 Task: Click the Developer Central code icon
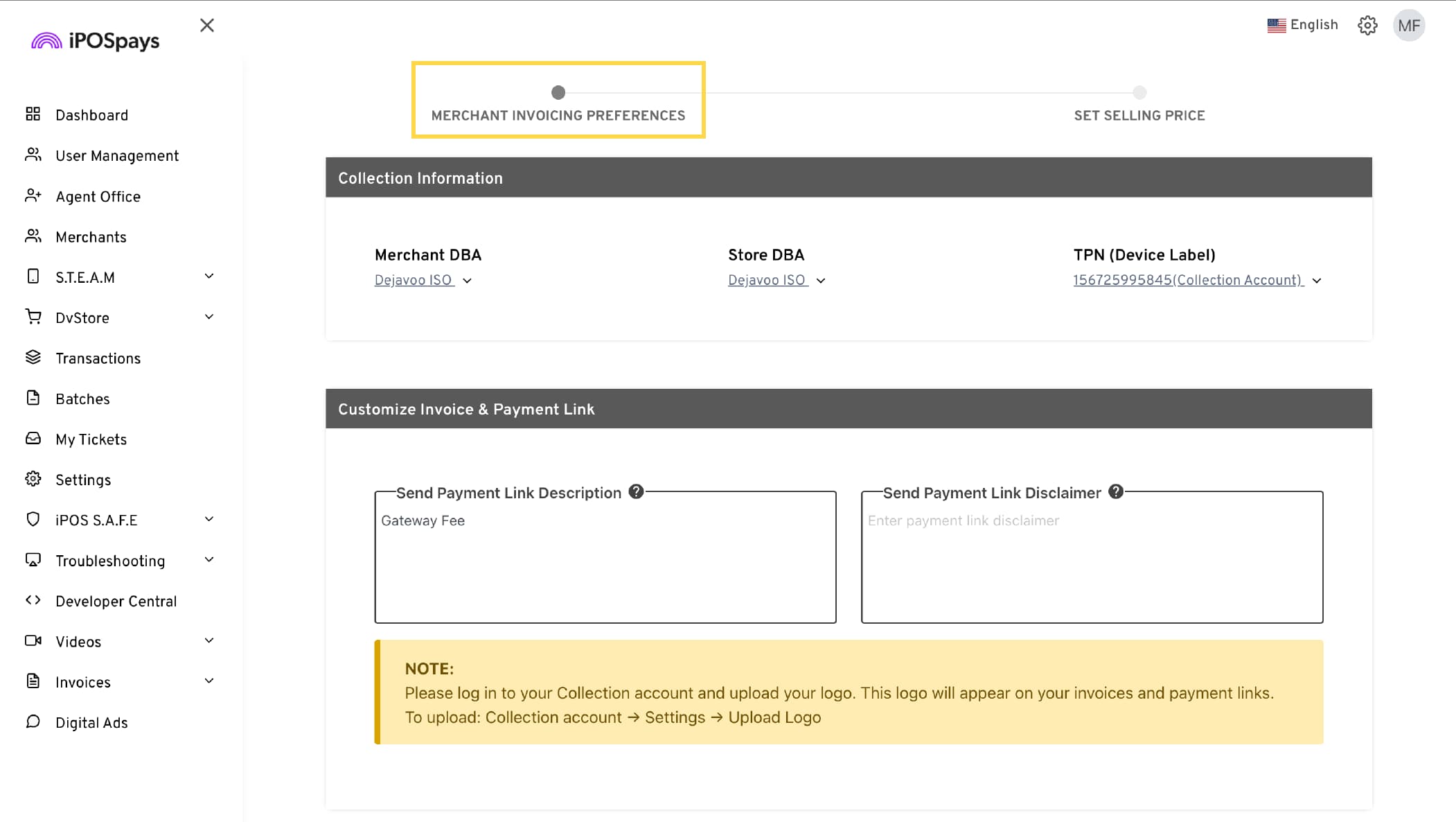(33, 600)
